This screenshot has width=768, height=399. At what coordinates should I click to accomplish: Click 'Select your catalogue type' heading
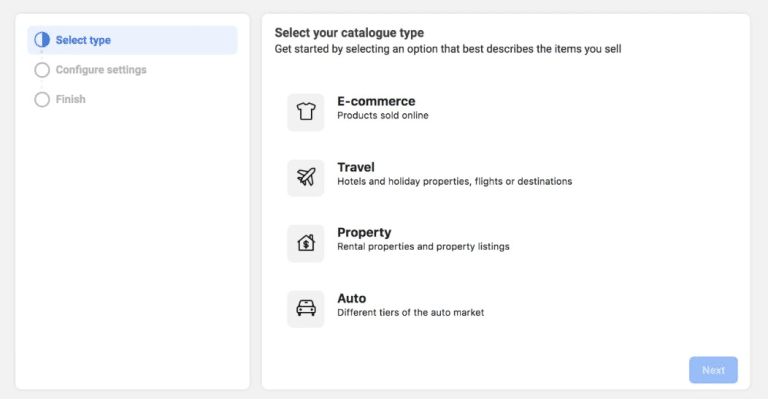pyautogui.click(x=349, y=33)
